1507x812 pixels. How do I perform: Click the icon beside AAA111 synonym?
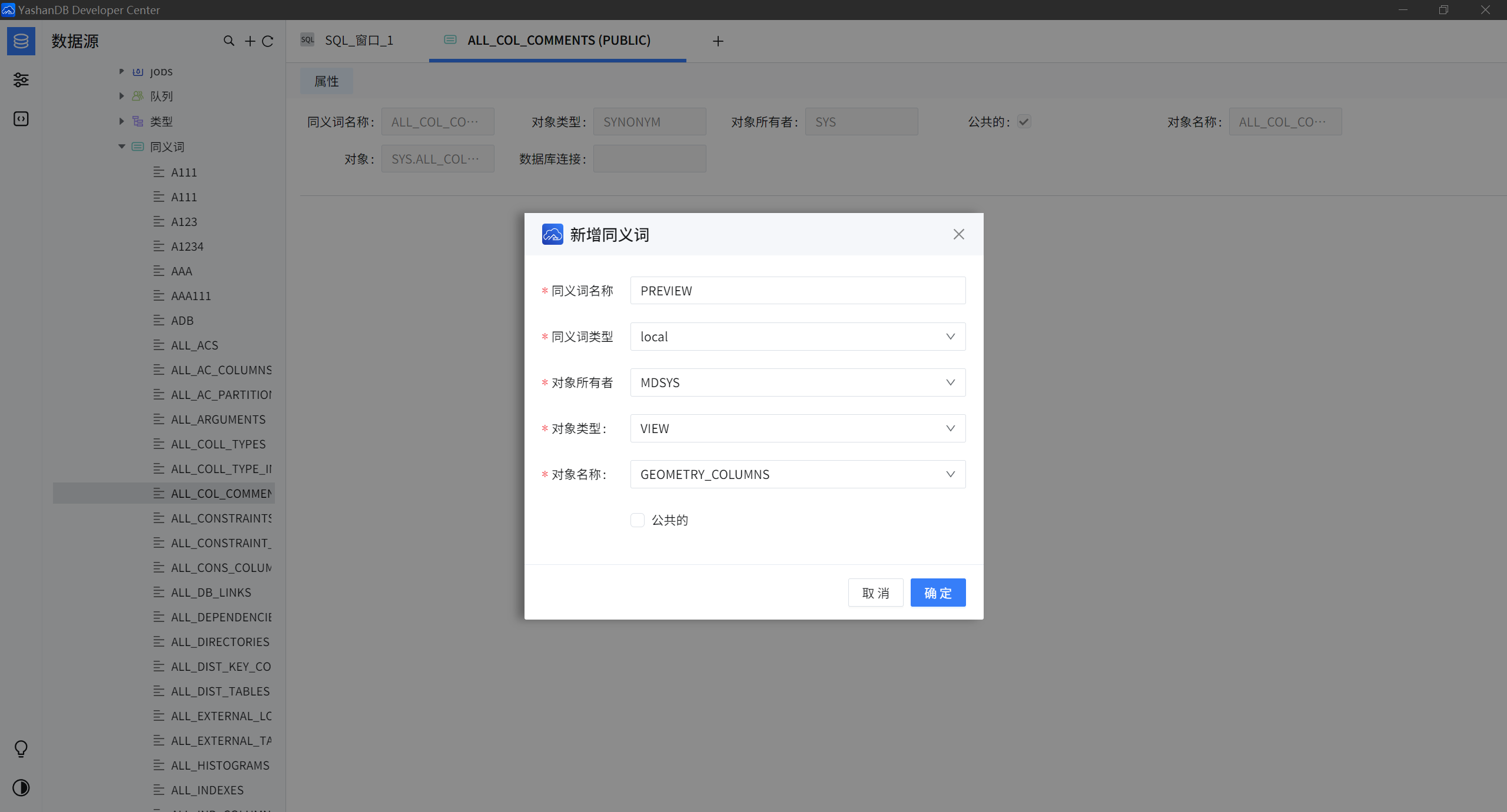[159, 296]
